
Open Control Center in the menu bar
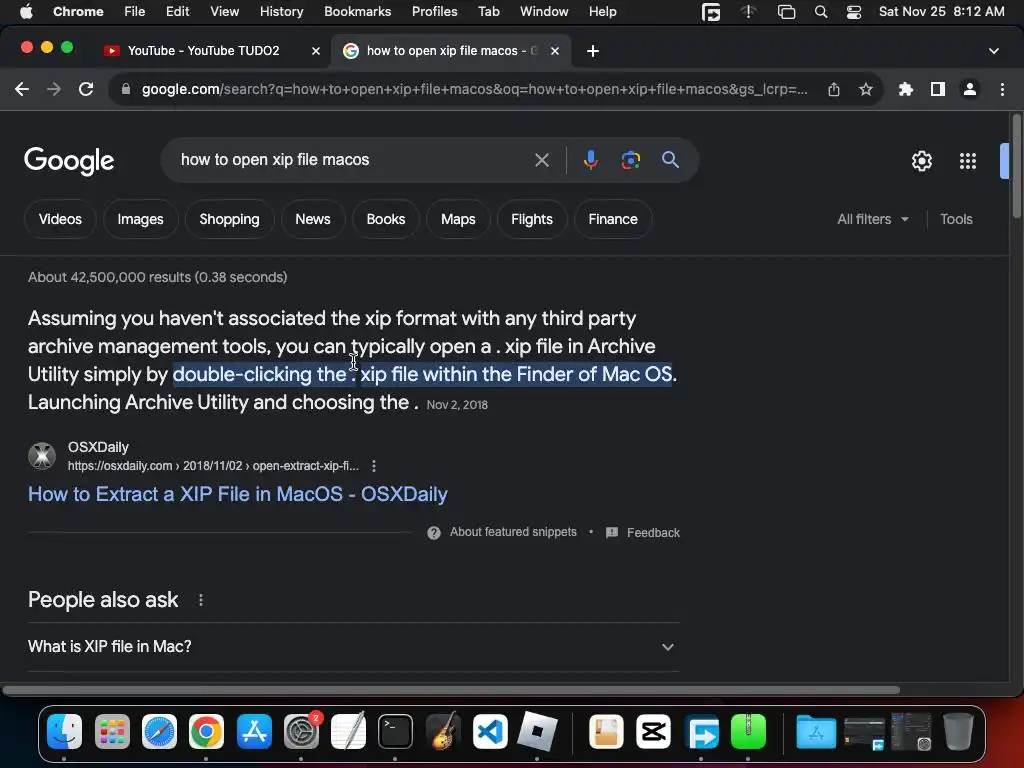854,12
